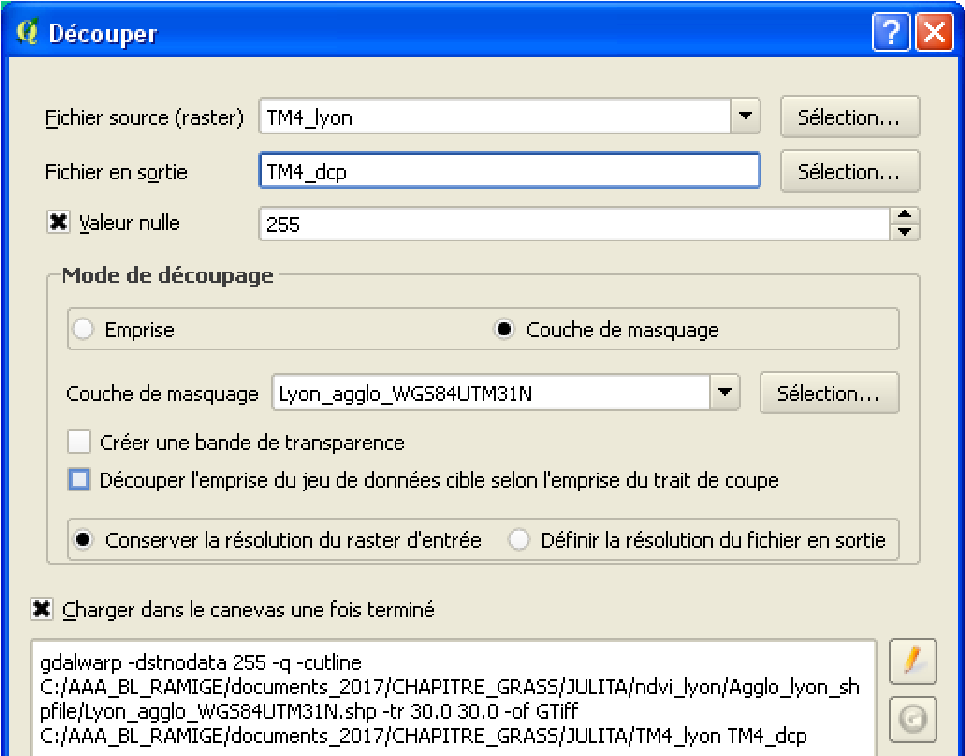Open the Couche de masquage dropdown arrow
Viewport: 965px width, 756px height.
(724, 392)
